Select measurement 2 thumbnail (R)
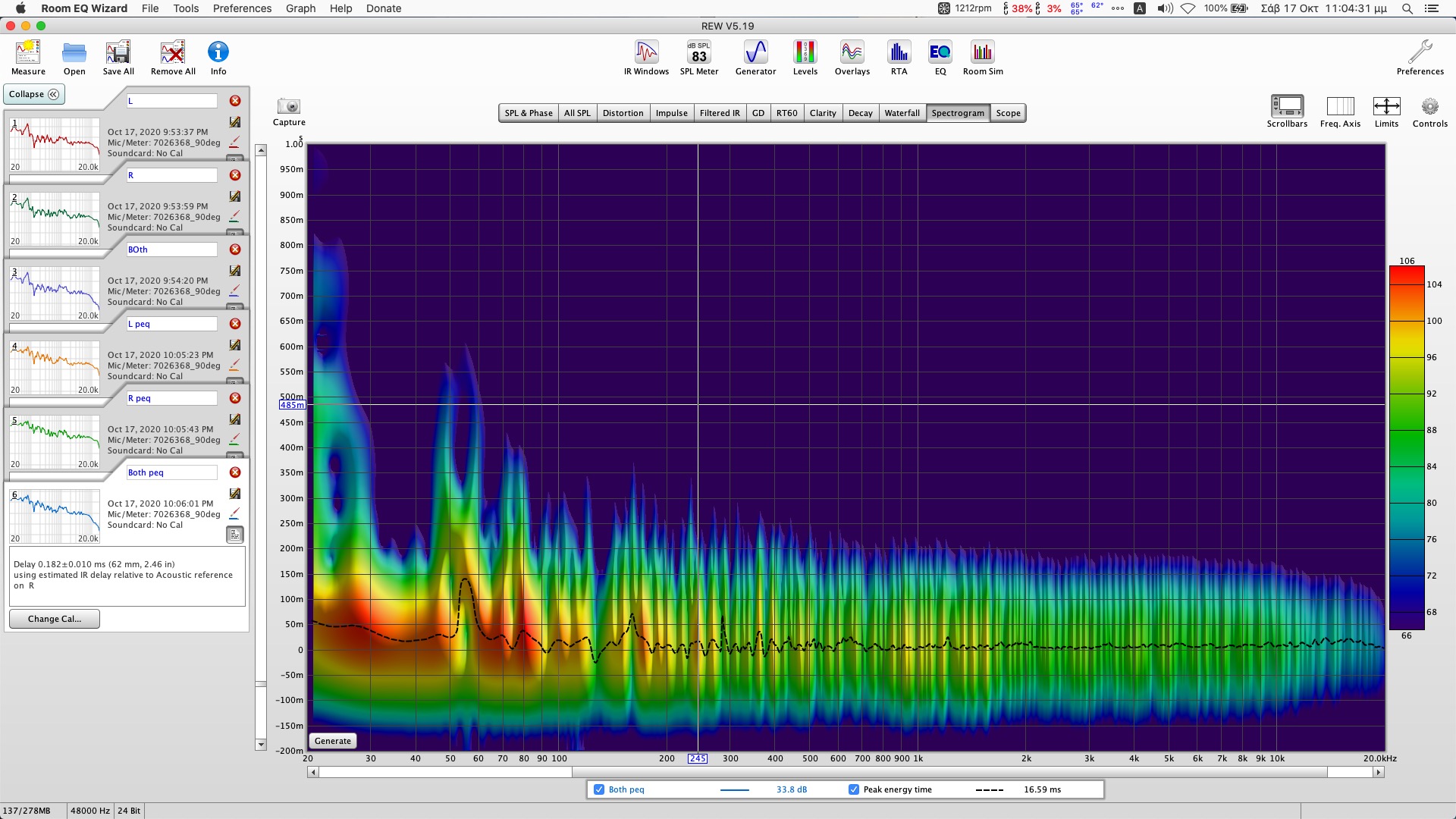 [55, 219]
